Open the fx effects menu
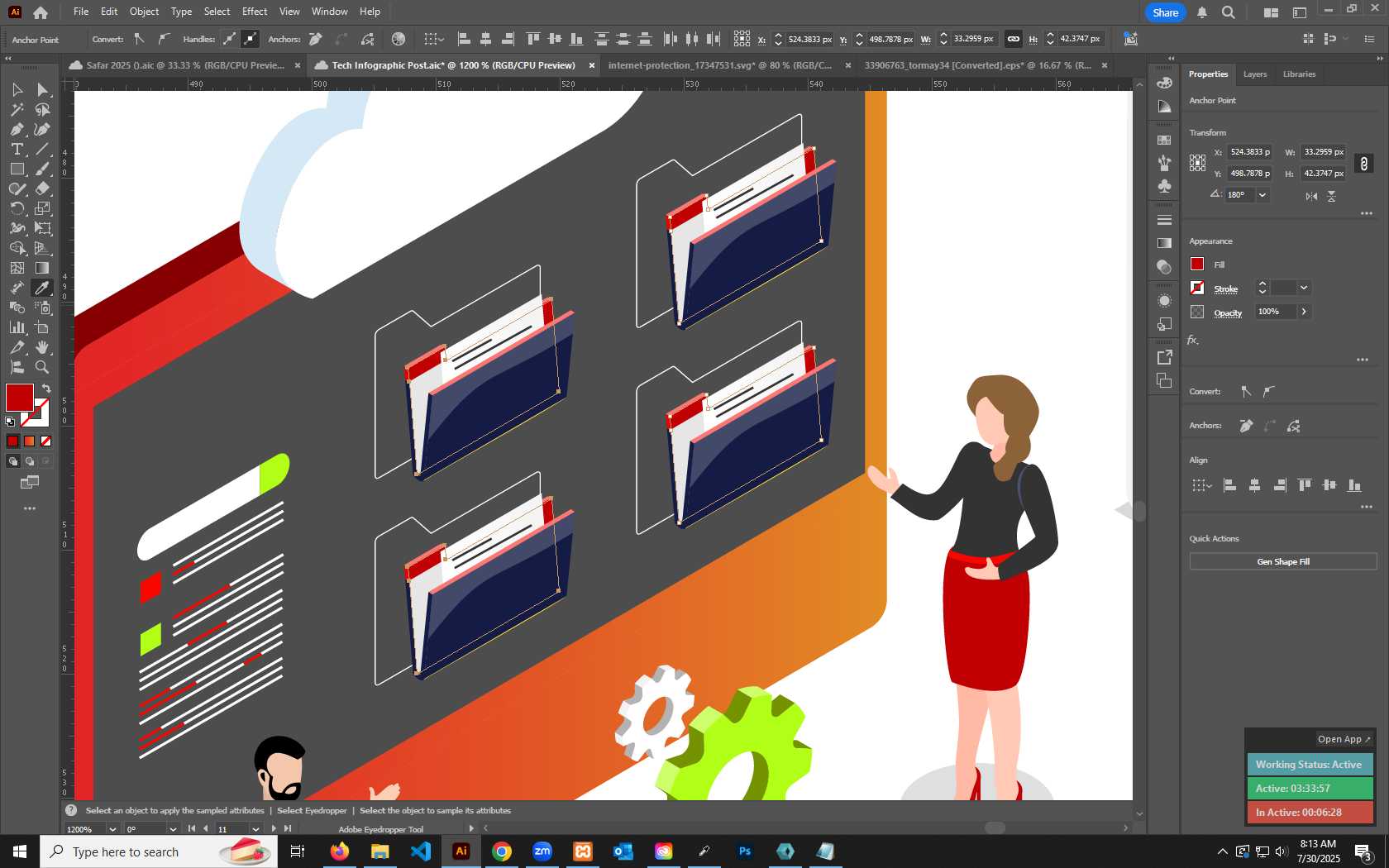Viewport: 1389px width, 868px height. 1193,340
